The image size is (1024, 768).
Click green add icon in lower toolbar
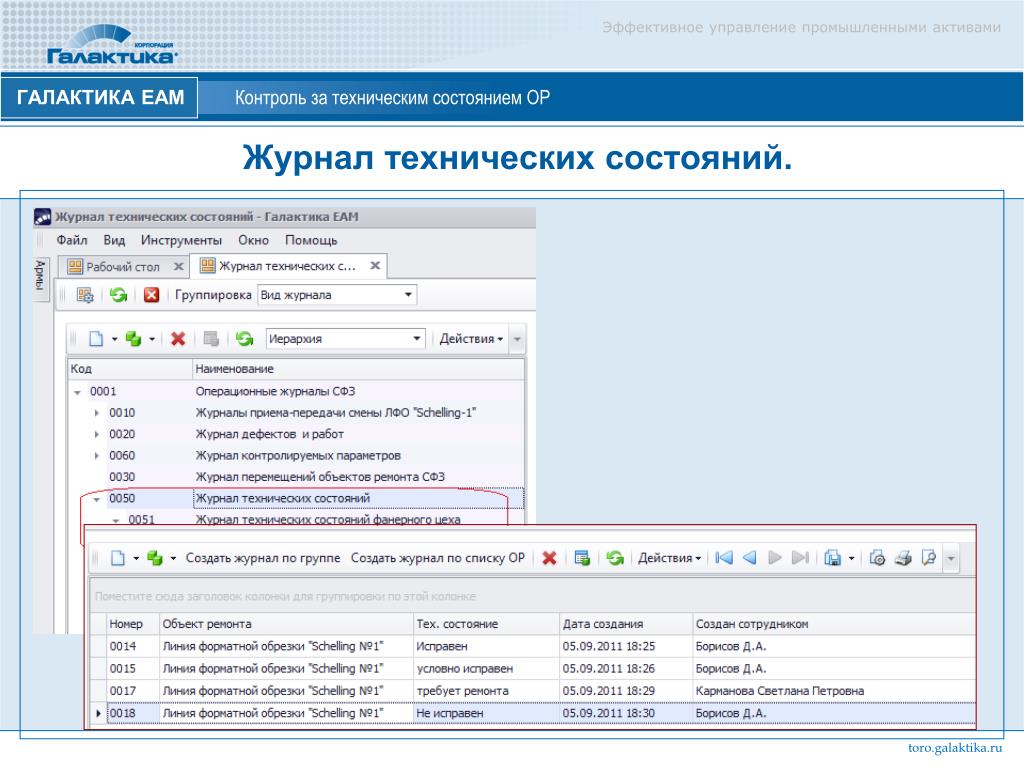(x=155, y=558)
